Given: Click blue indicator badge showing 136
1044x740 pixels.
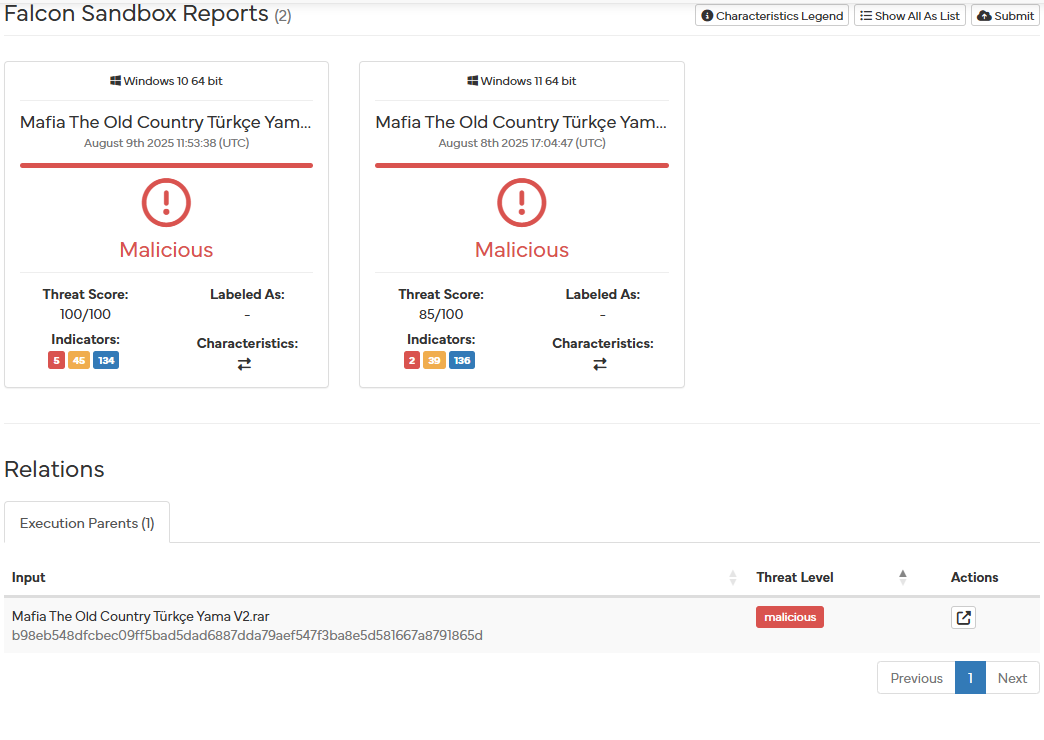Looking at the screenshot, I should coord(462,360).
